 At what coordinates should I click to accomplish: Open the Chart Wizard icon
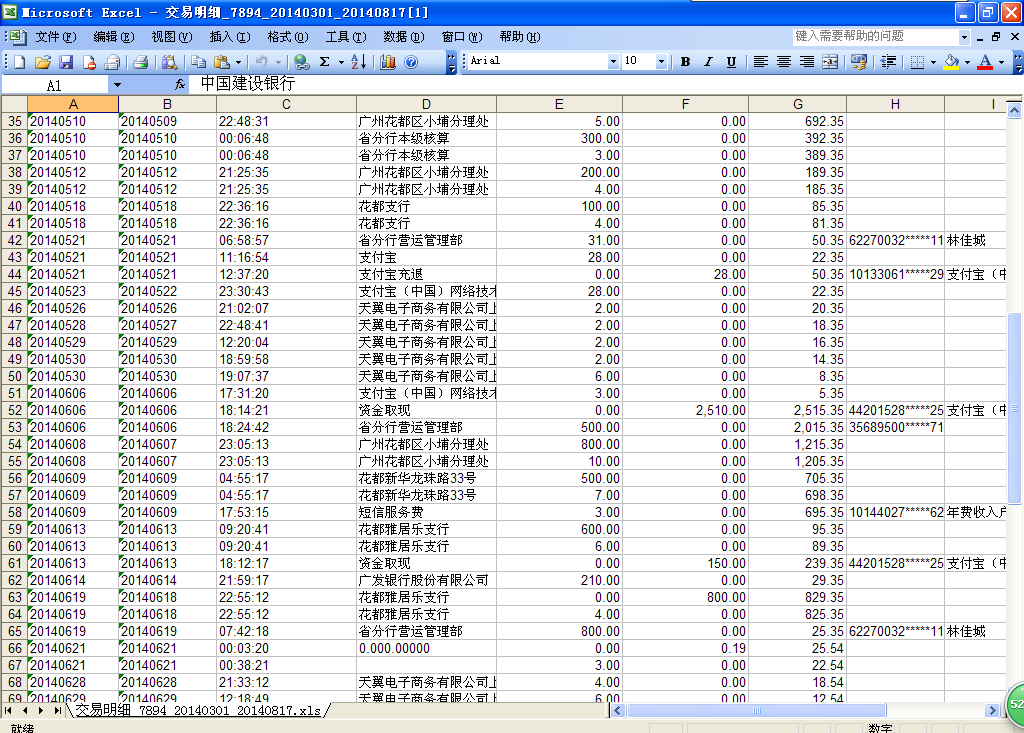(387, 62)
